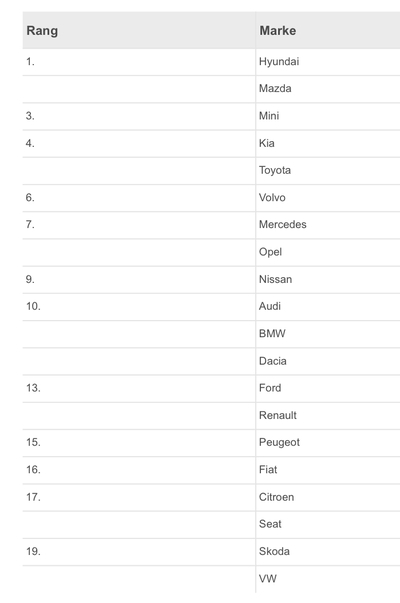Click on Mini in the Marke column
Screen dimensions: 400x603
269,116
